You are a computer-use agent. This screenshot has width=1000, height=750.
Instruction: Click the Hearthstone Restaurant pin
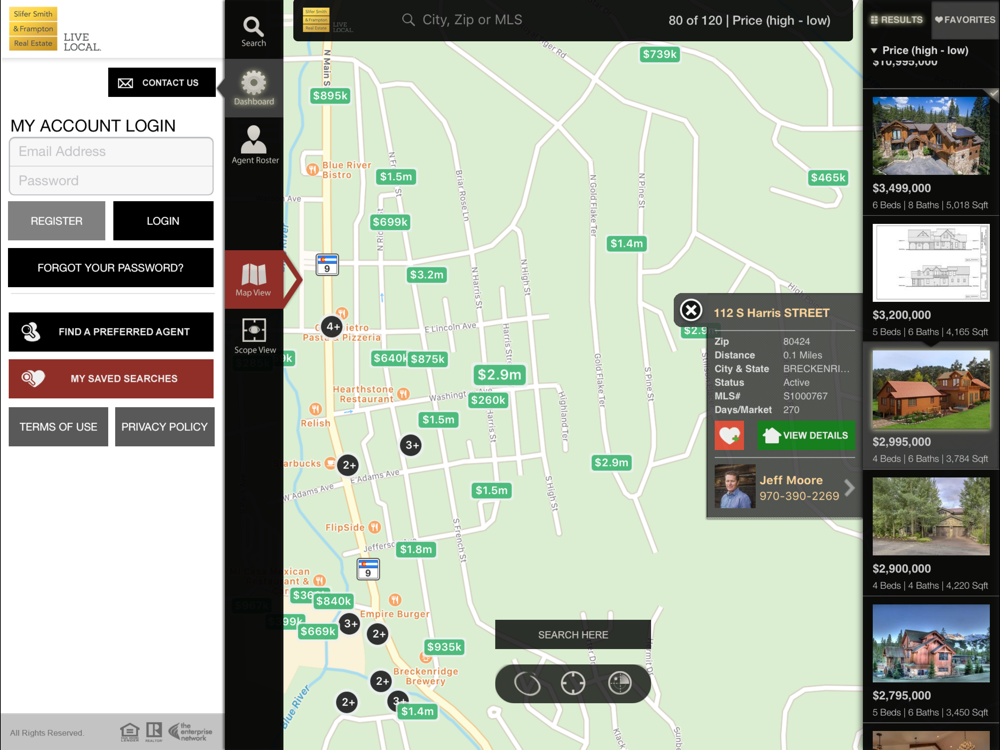pyautogui.click(x=403, y=393)
